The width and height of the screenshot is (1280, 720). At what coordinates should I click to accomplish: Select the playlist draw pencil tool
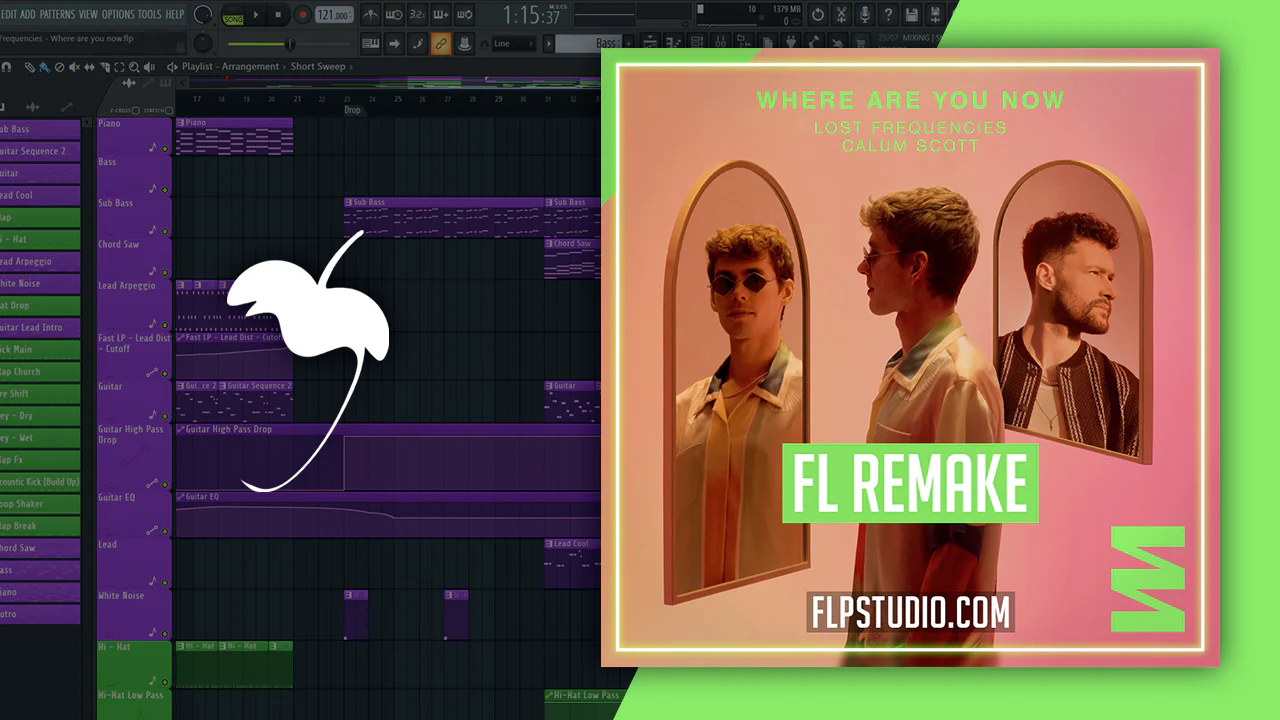(29, 67)
